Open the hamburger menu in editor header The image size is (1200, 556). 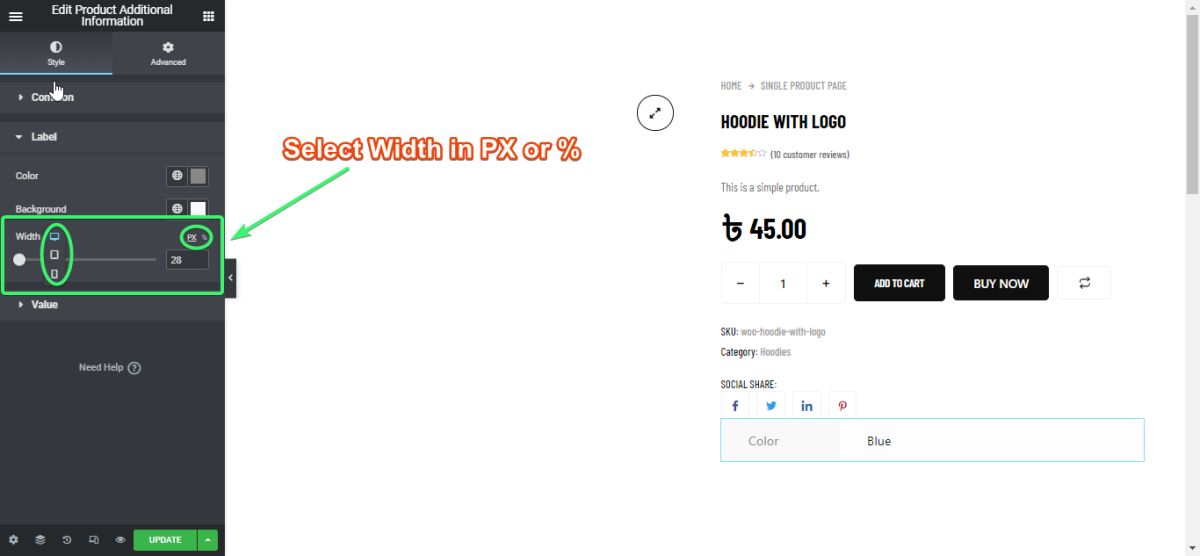click(x=16, y=16)
